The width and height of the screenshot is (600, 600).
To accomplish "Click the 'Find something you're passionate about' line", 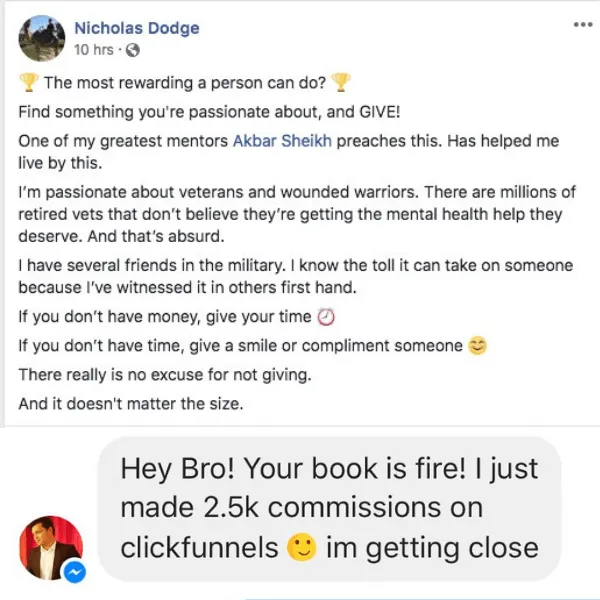I will pyautogui.click(x=209, y=112).
